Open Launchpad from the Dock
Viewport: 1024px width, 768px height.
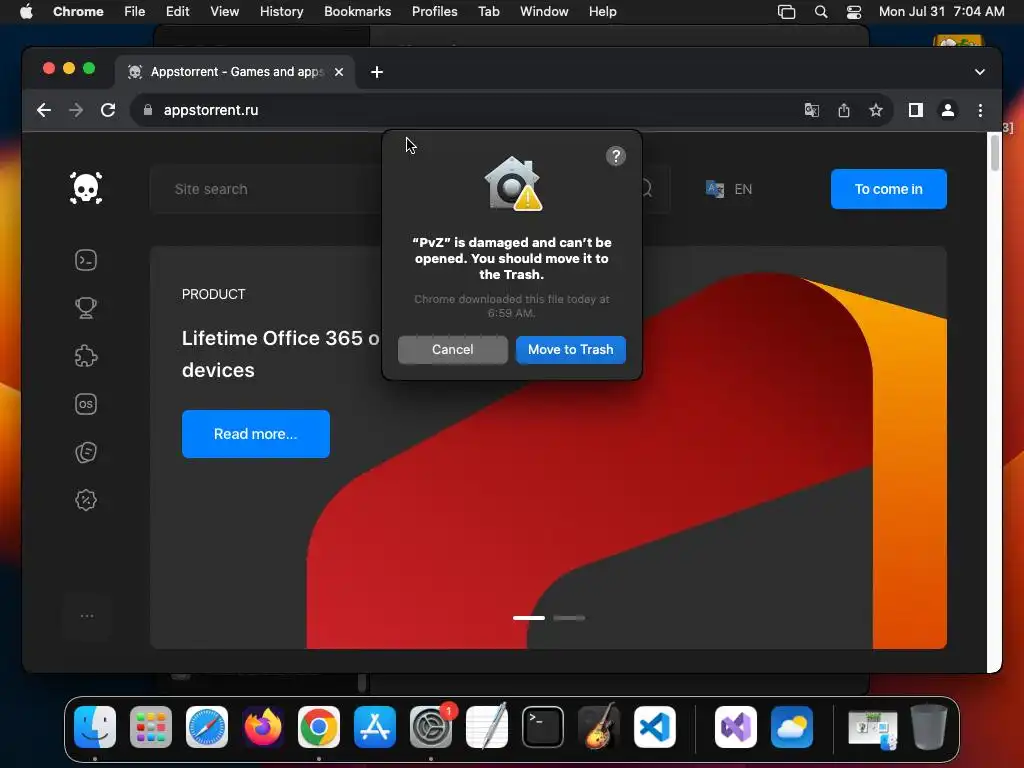pos(151,726)
